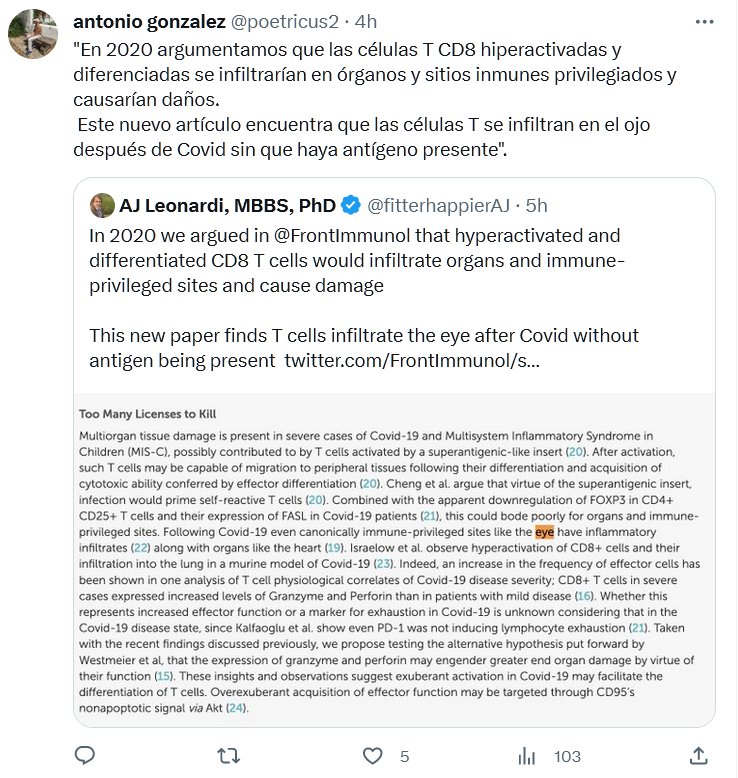This screenshot has height=778, width=738.
Task: Click the 103 views count
Action: 567,756
